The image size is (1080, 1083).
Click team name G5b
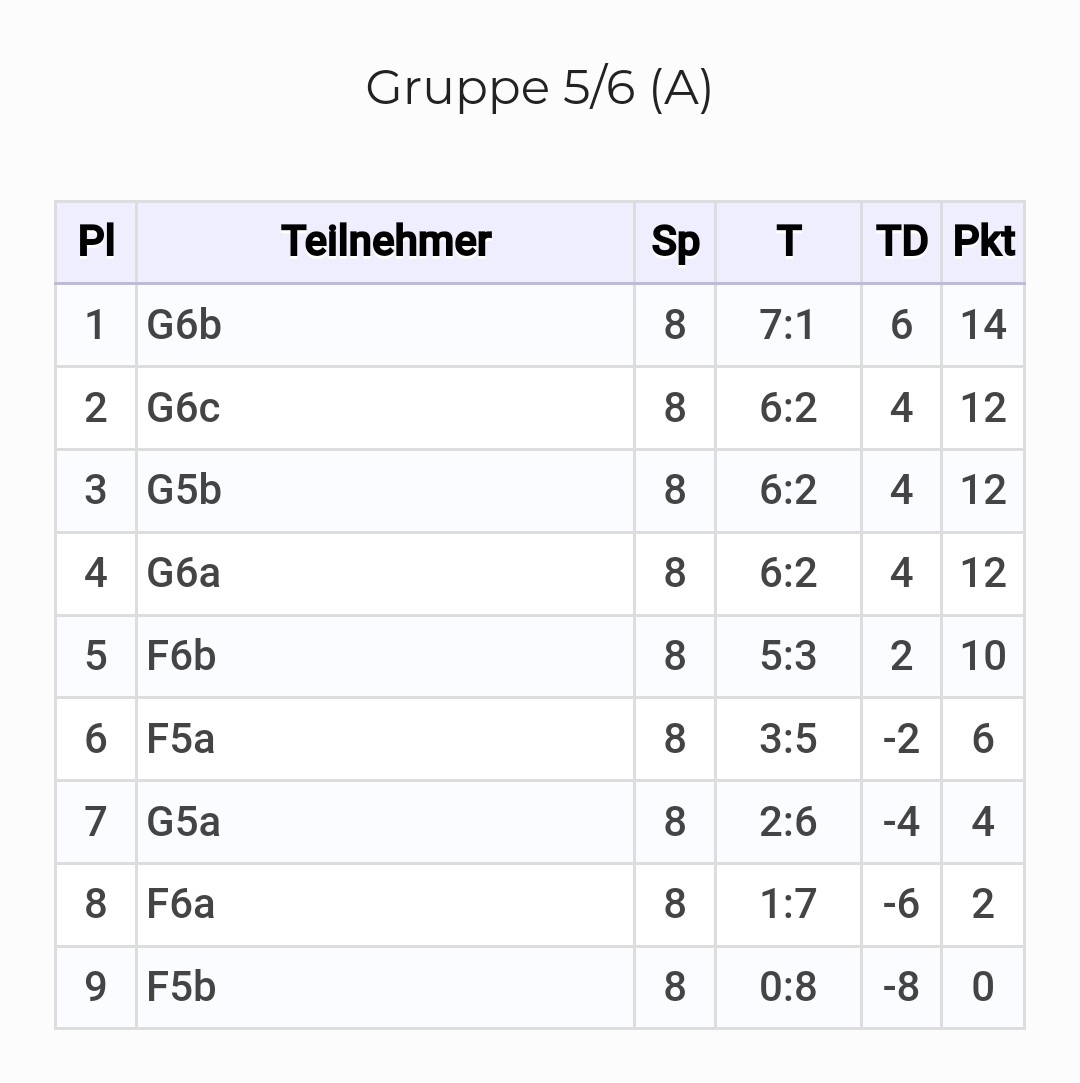coord(184,490)
